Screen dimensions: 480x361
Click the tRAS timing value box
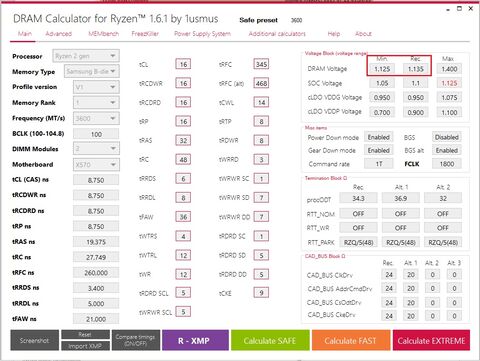[183, 140]
